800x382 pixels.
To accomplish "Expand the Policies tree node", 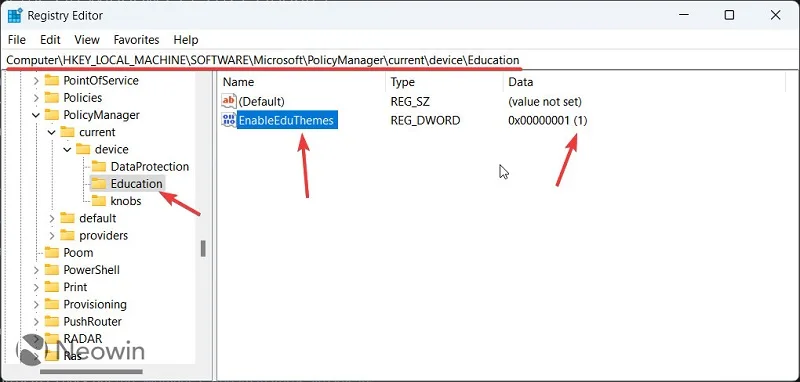I will pyautogui.click(x=36, y=98).
